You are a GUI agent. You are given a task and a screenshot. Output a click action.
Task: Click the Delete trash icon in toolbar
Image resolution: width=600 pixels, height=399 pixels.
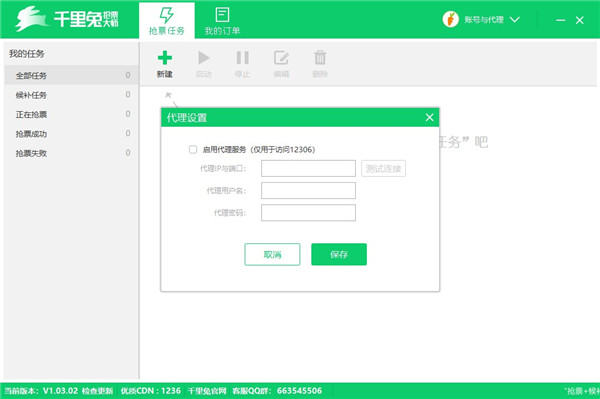320,58
